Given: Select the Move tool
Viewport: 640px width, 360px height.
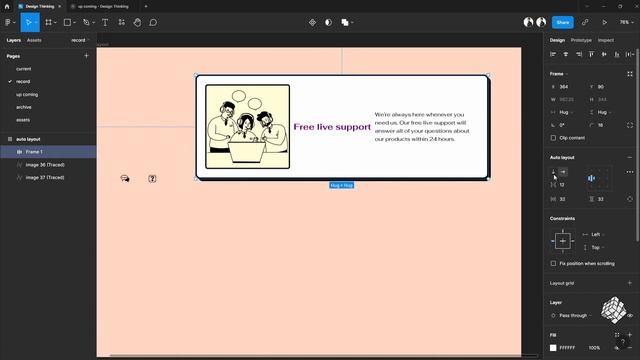Looking at the screenshot, I should [x=28, y=22].
